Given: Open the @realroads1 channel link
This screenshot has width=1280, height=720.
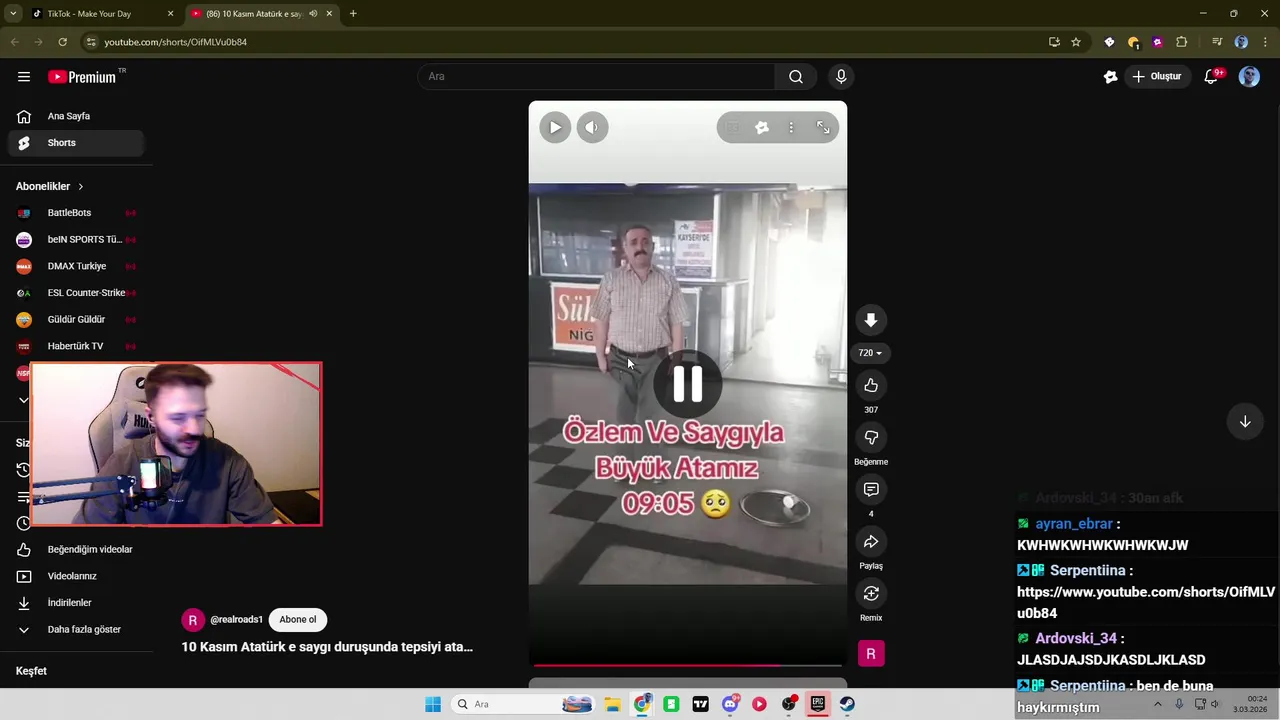Looking at the screenshot, I should pyautogui.click(x=236, y=620).
